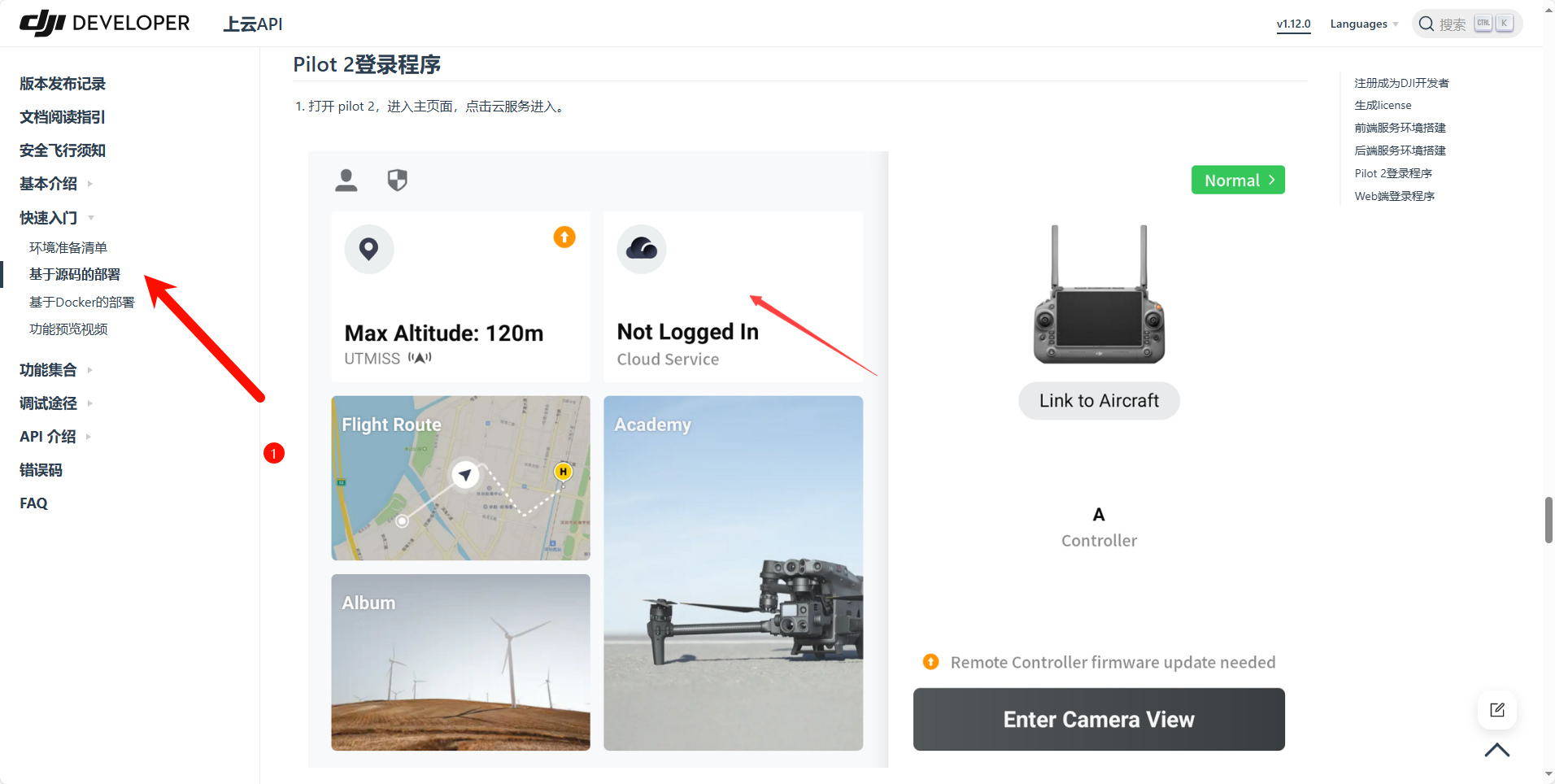
Task: Click the home point H marker on map
Action: [563, 471]
